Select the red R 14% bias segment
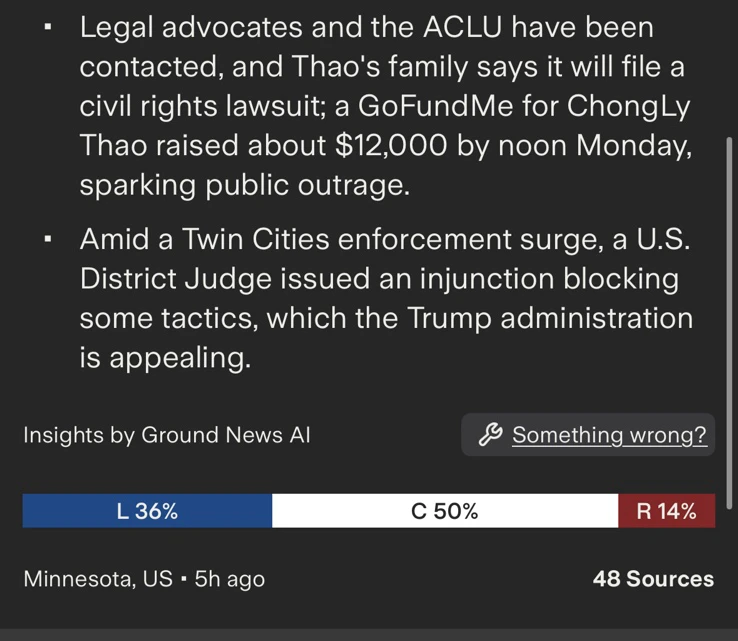Viewport: 738px width, 641px height. [x=666, y=511]
